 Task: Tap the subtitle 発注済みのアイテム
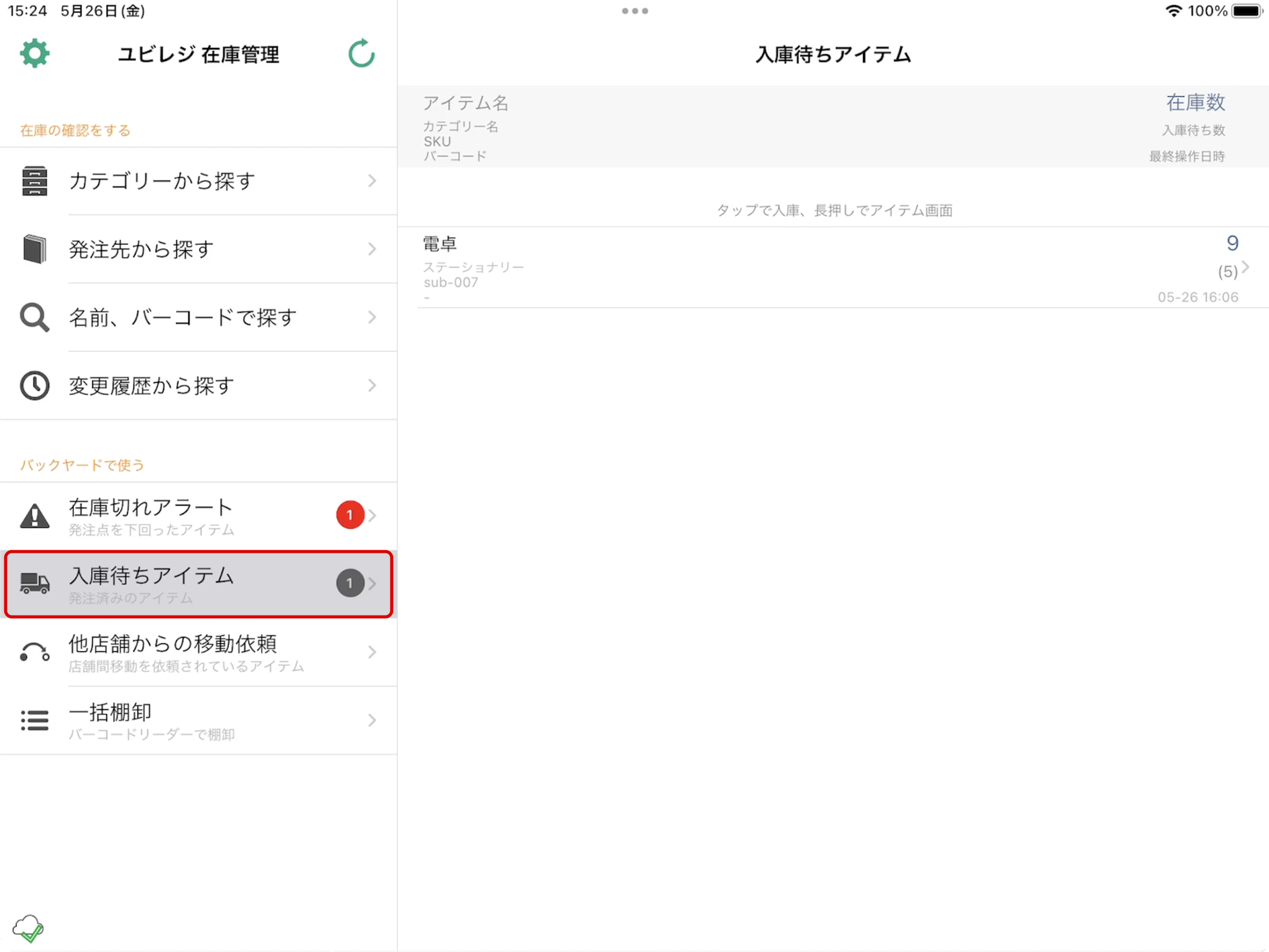[x=131, y=598]
